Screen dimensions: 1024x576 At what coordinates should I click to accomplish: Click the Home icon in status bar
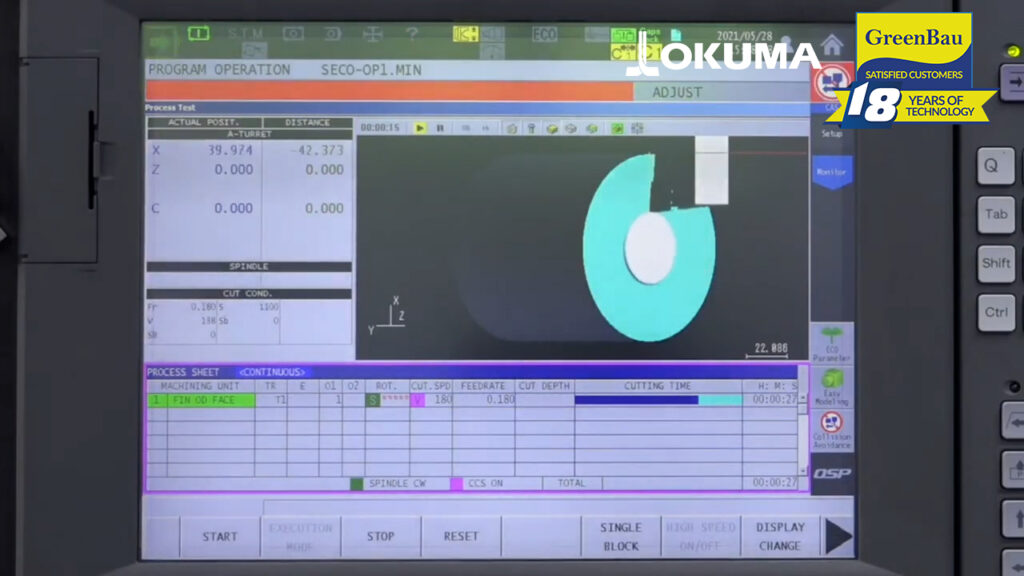coord(834,44)
